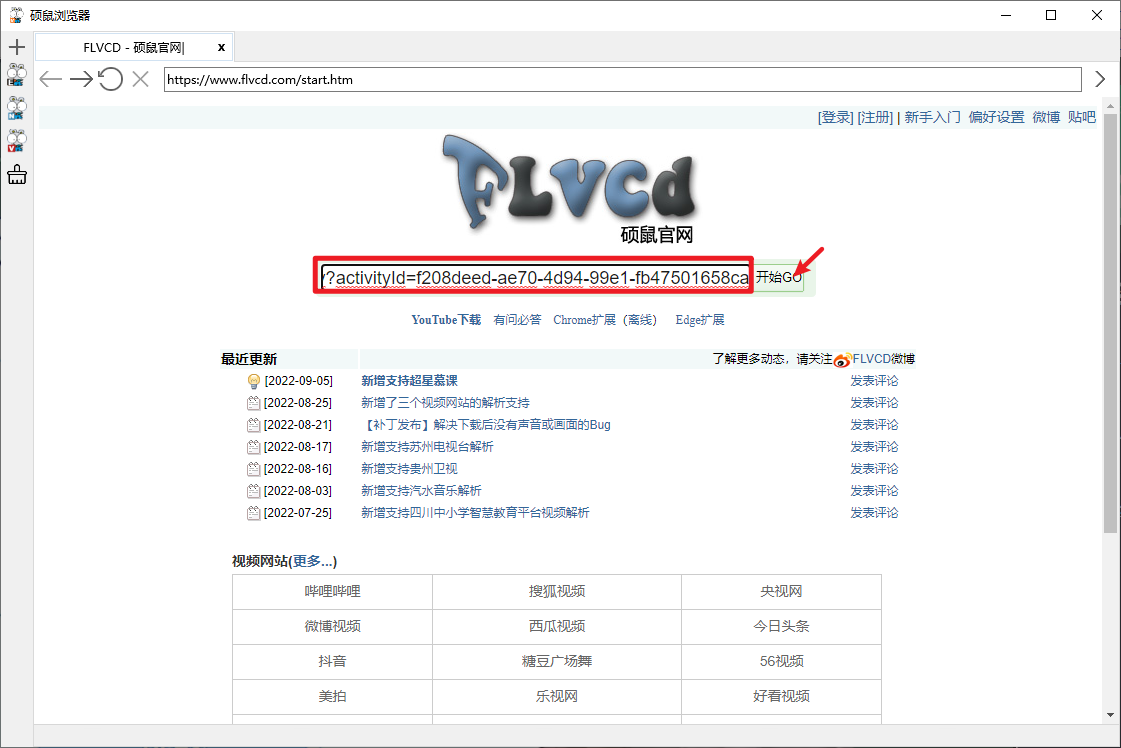Open a new tab with the plus icon
This screenshot has width=1121, height=748.
[x=16, y=47]
